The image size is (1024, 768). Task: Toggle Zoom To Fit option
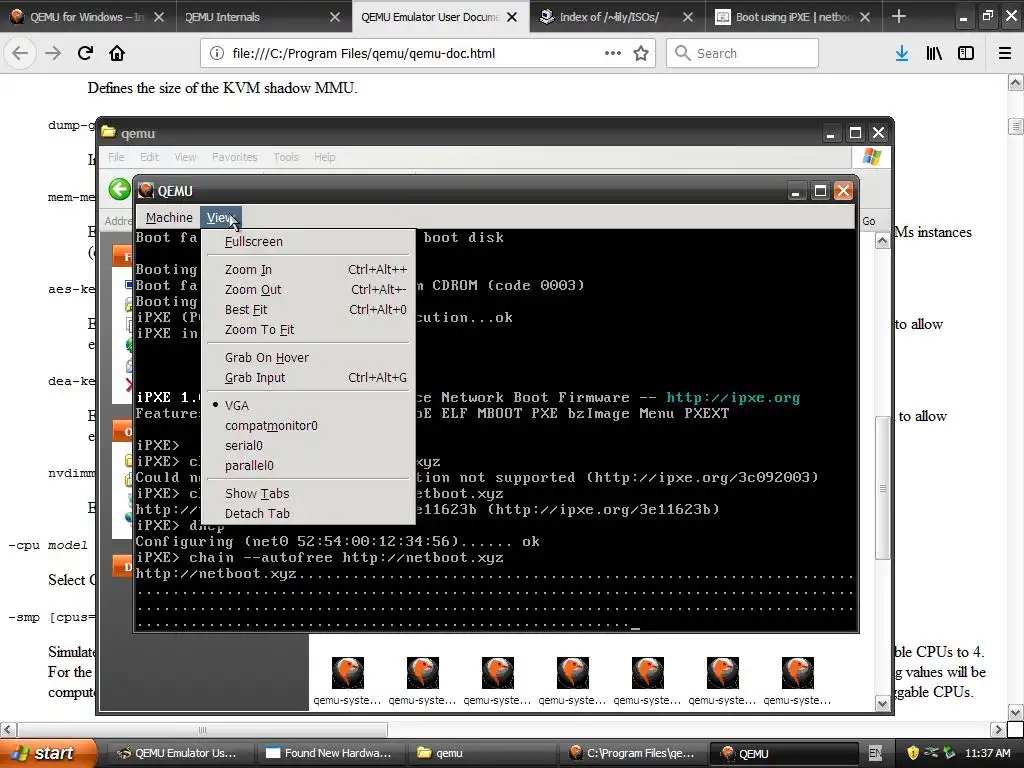[308, 330]
